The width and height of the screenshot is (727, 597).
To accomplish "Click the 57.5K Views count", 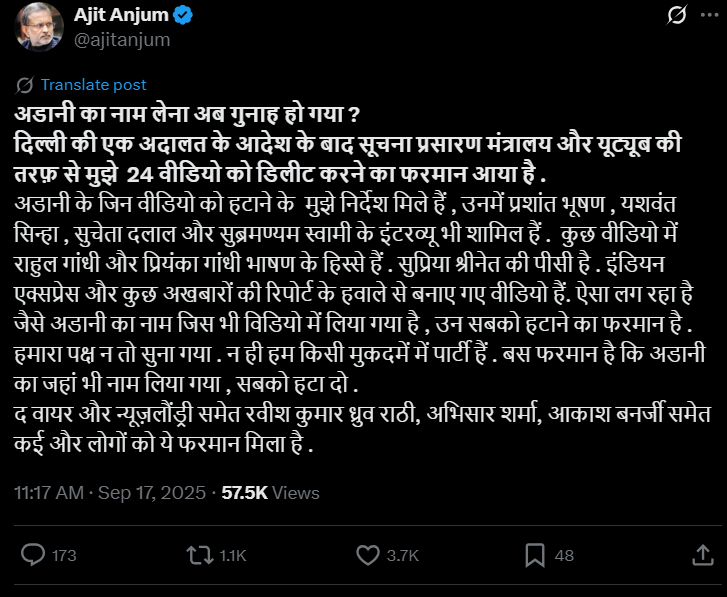I will [270, 493].
